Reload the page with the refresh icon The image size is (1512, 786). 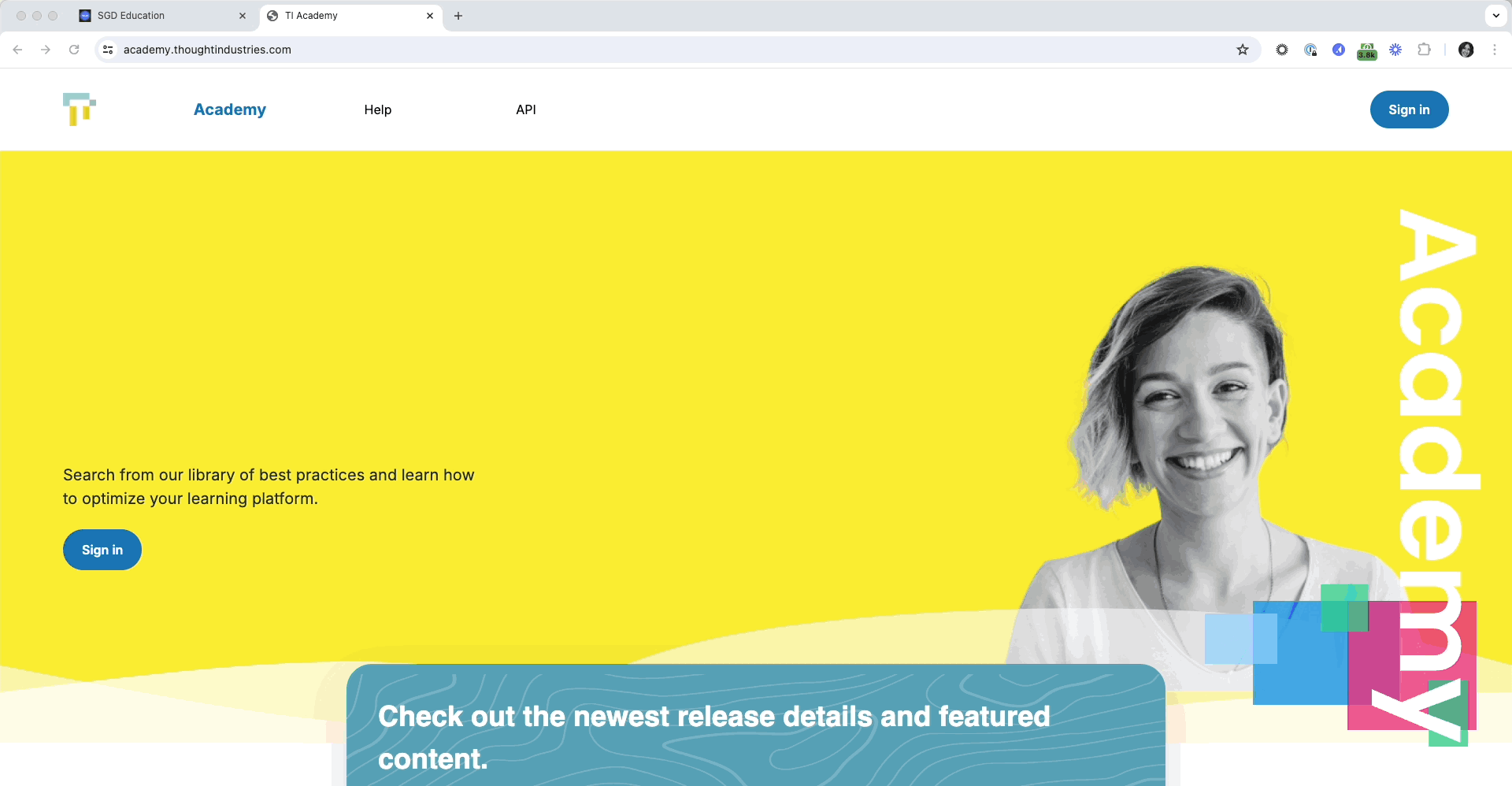click(74, 50)
